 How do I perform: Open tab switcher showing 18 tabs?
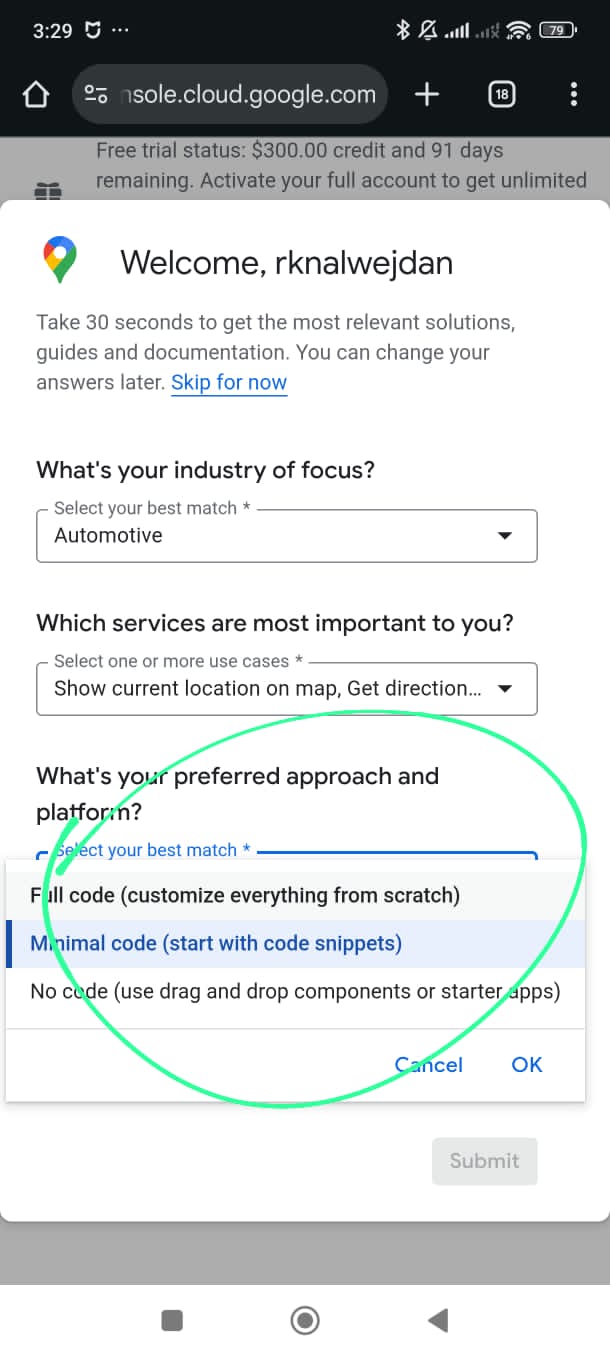pos(501,95)
